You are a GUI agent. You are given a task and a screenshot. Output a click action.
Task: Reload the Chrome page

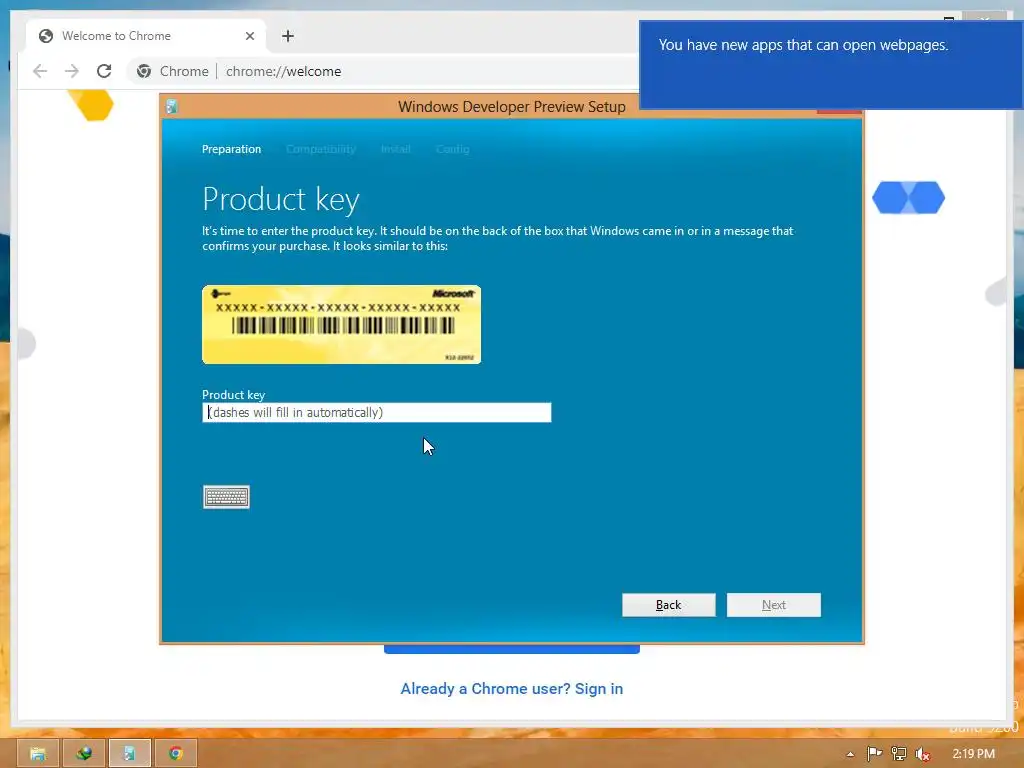(x=104, y=71)
